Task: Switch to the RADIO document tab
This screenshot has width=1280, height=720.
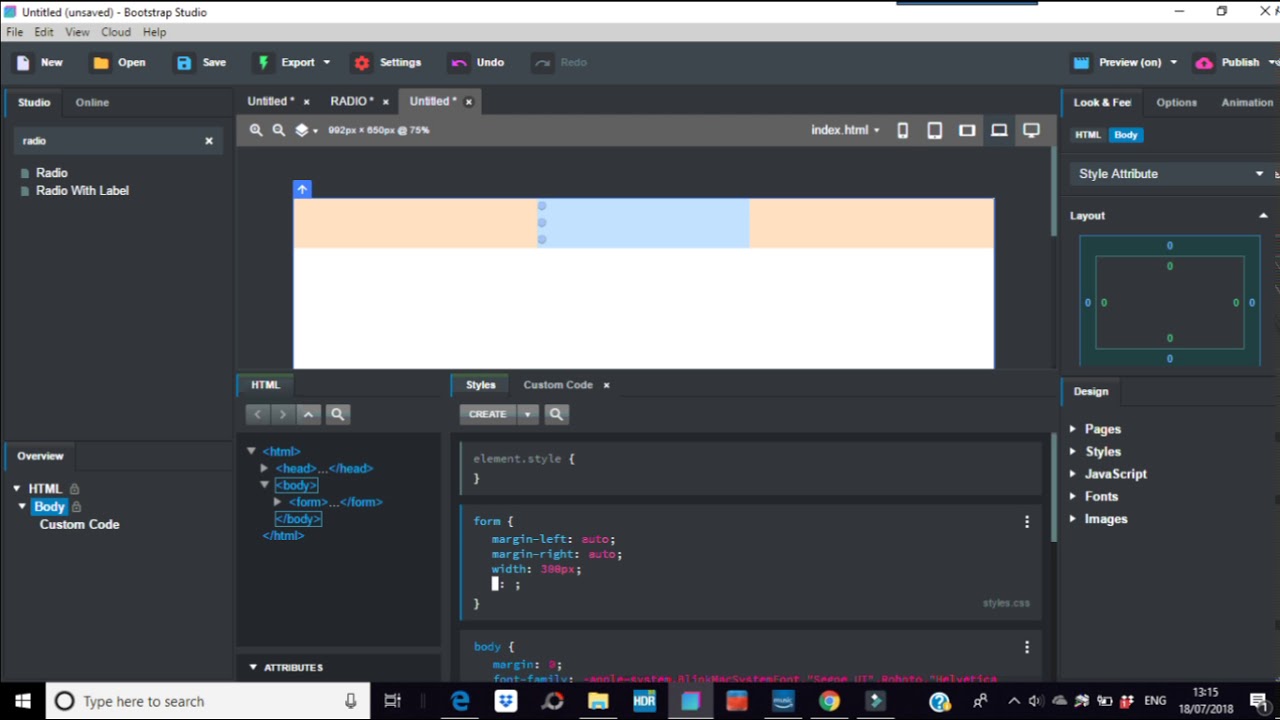Action: [352, 101]
